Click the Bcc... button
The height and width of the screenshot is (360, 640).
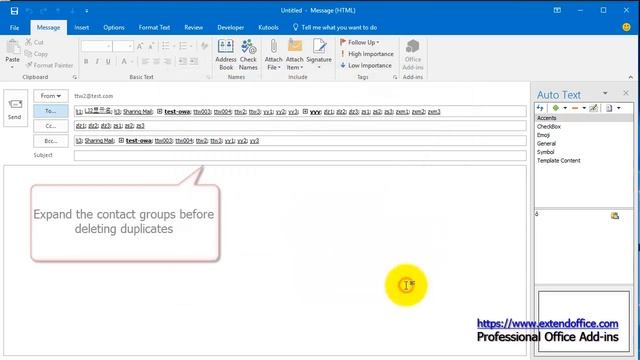pyautogui.click(x=51, y=141)
